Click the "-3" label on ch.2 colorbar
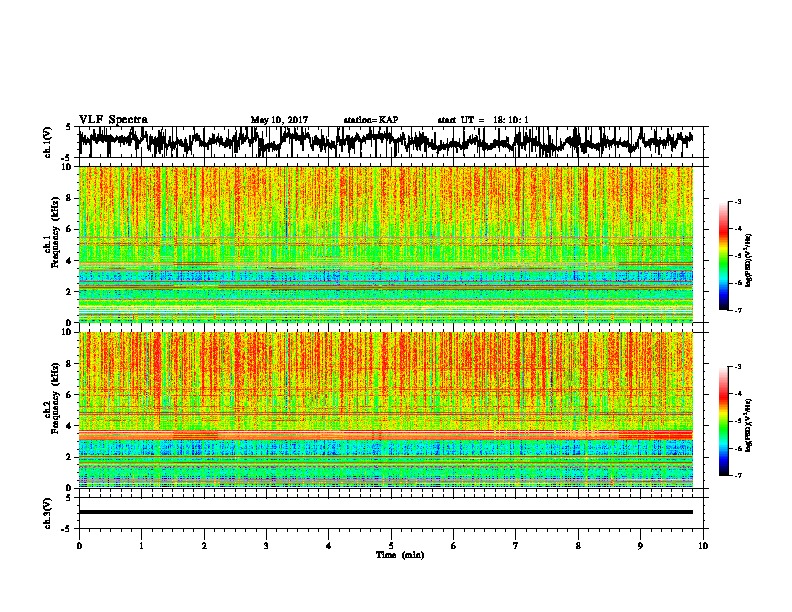This screenshot has height=612, width=792. (737, 367)
